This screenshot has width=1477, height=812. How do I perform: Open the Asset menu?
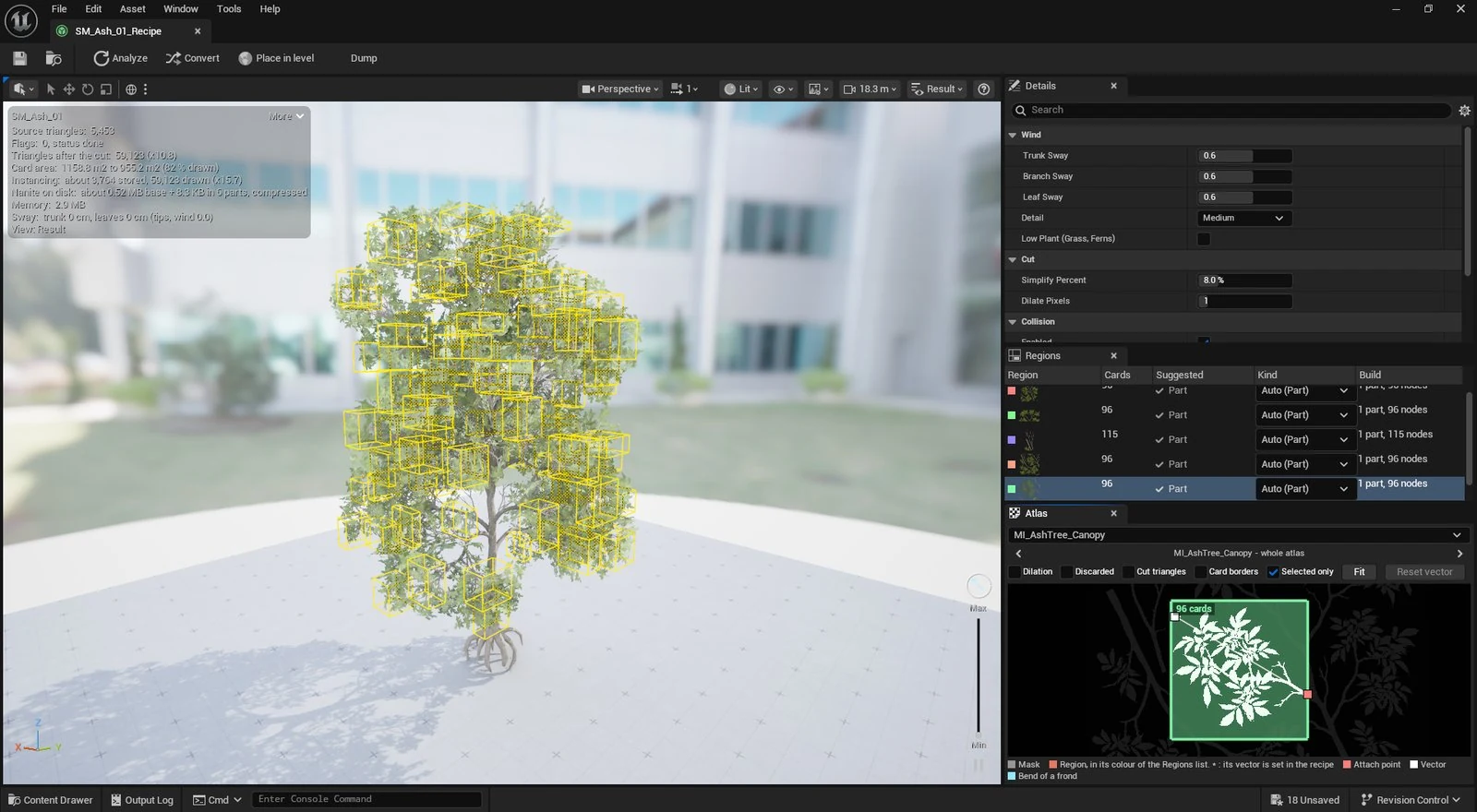[132, 9]
